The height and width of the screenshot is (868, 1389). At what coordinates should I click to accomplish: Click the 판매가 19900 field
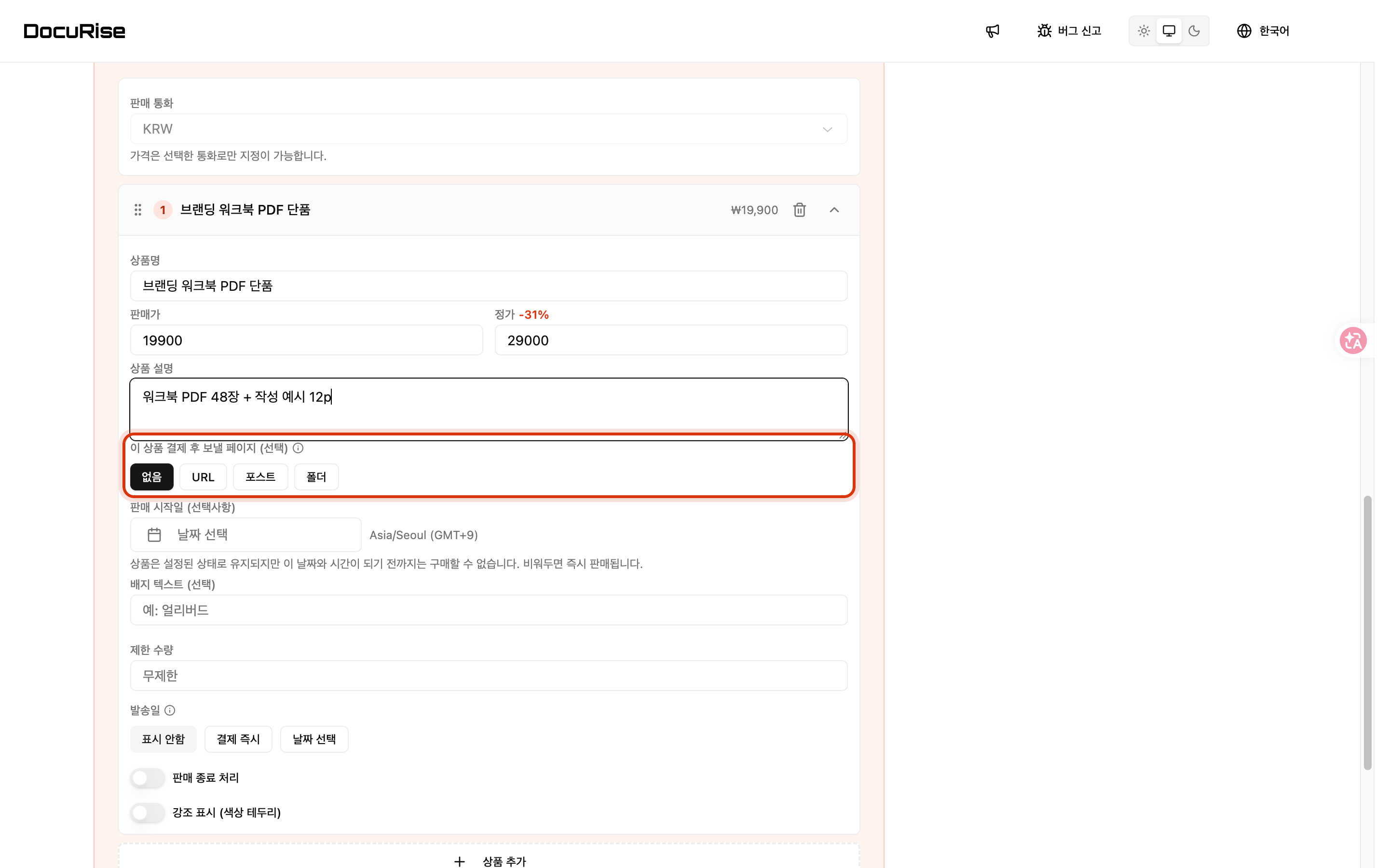[307, 340]
